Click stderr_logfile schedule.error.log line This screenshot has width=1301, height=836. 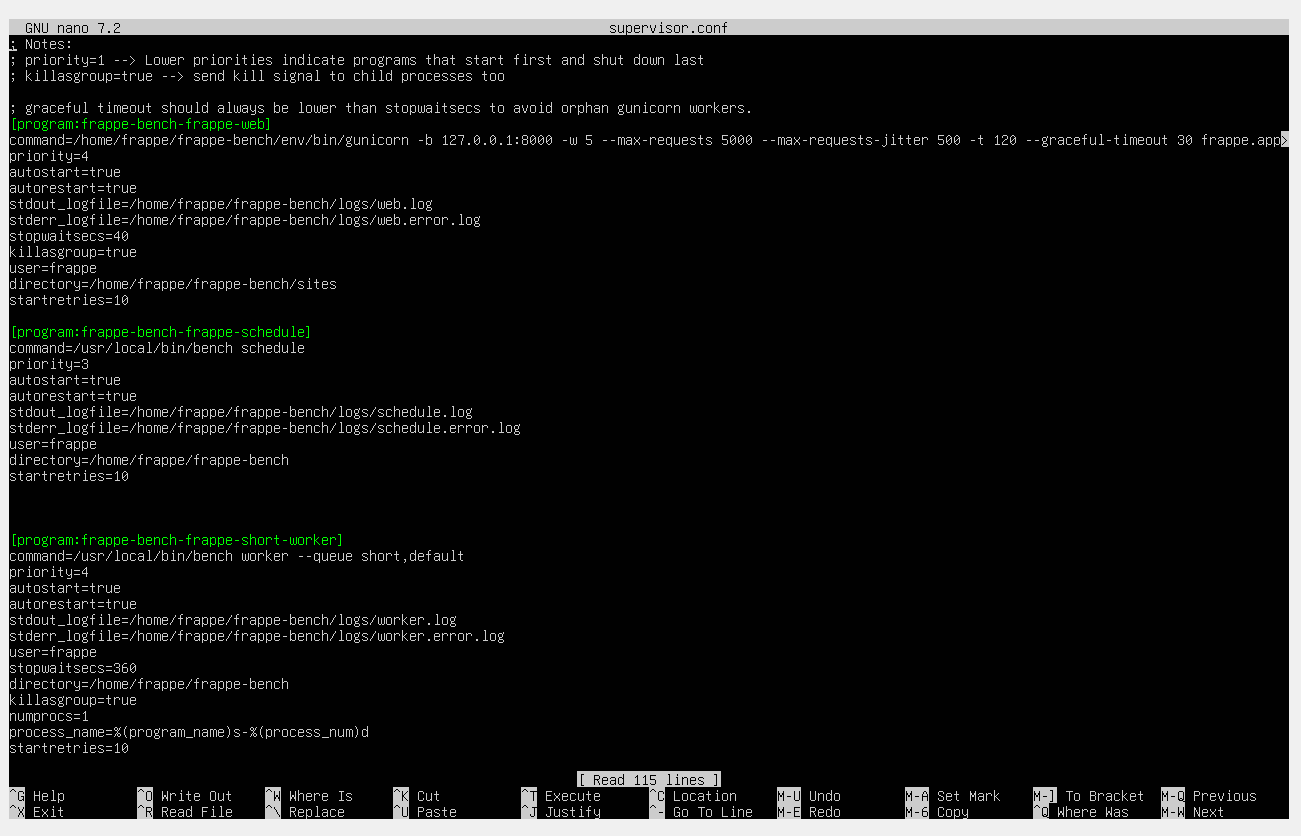coord(265,428)
